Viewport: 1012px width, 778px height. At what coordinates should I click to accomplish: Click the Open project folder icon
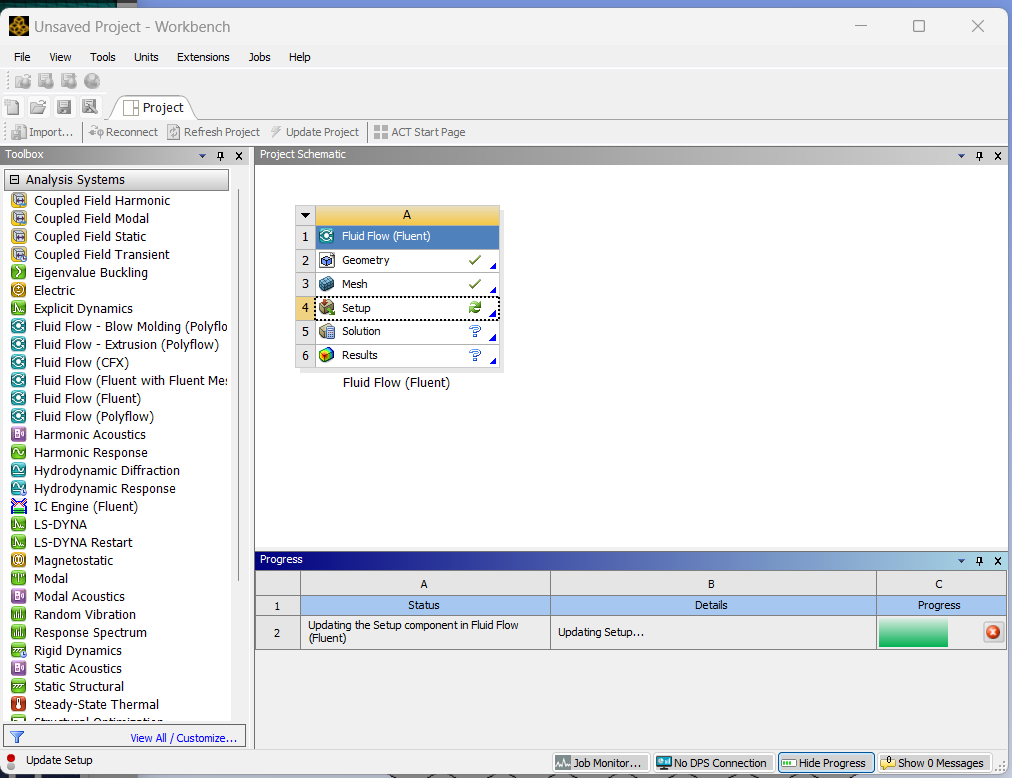pos(38,107)
